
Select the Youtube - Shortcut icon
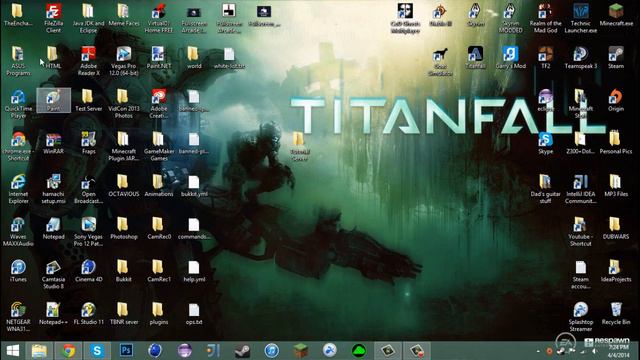tap(581, 232)
